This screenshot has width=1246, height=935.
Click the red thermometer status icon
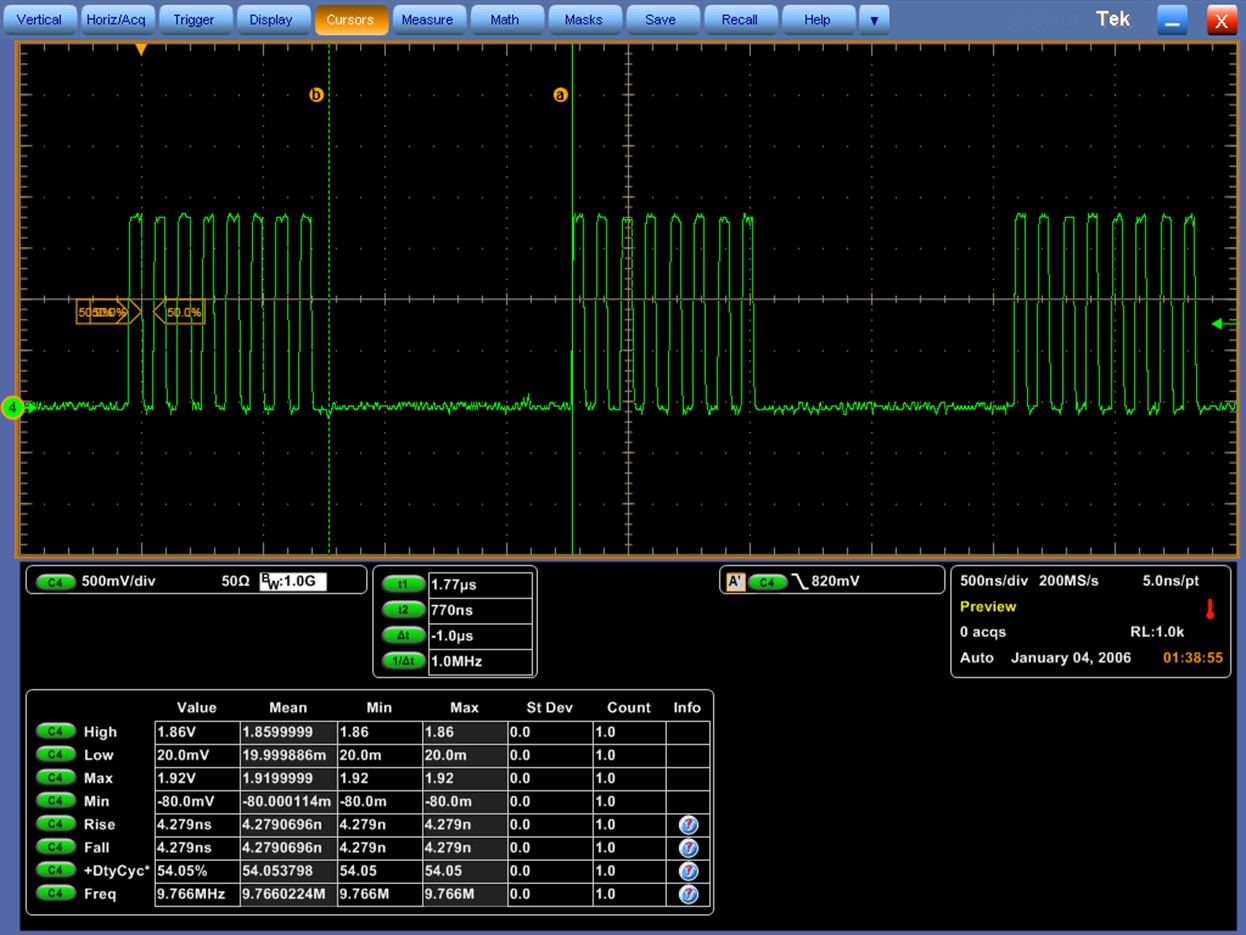pos(1210,609)
